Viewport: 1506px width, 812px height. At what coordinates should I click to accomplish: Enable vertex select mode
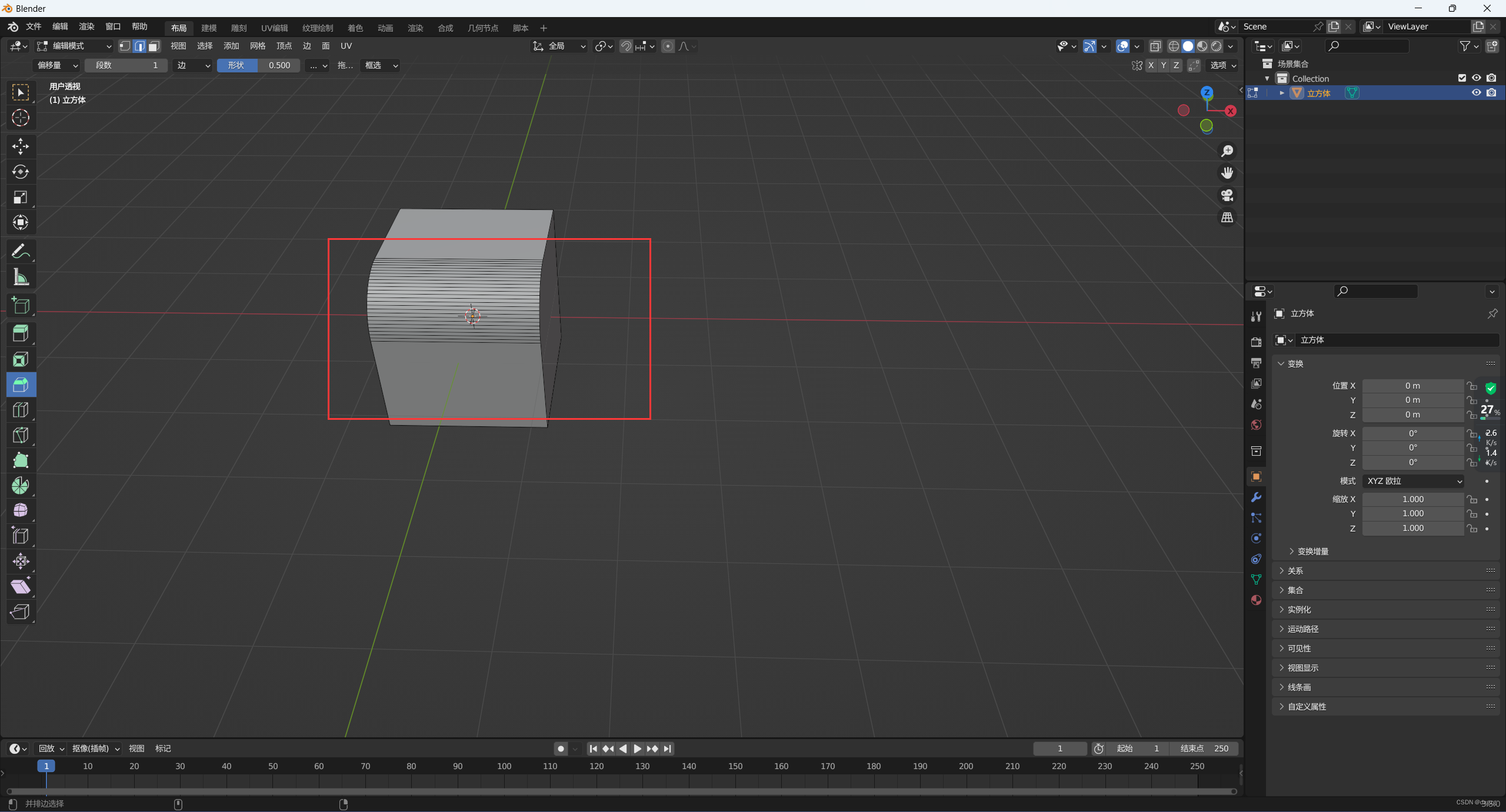(x=125, y=46)
